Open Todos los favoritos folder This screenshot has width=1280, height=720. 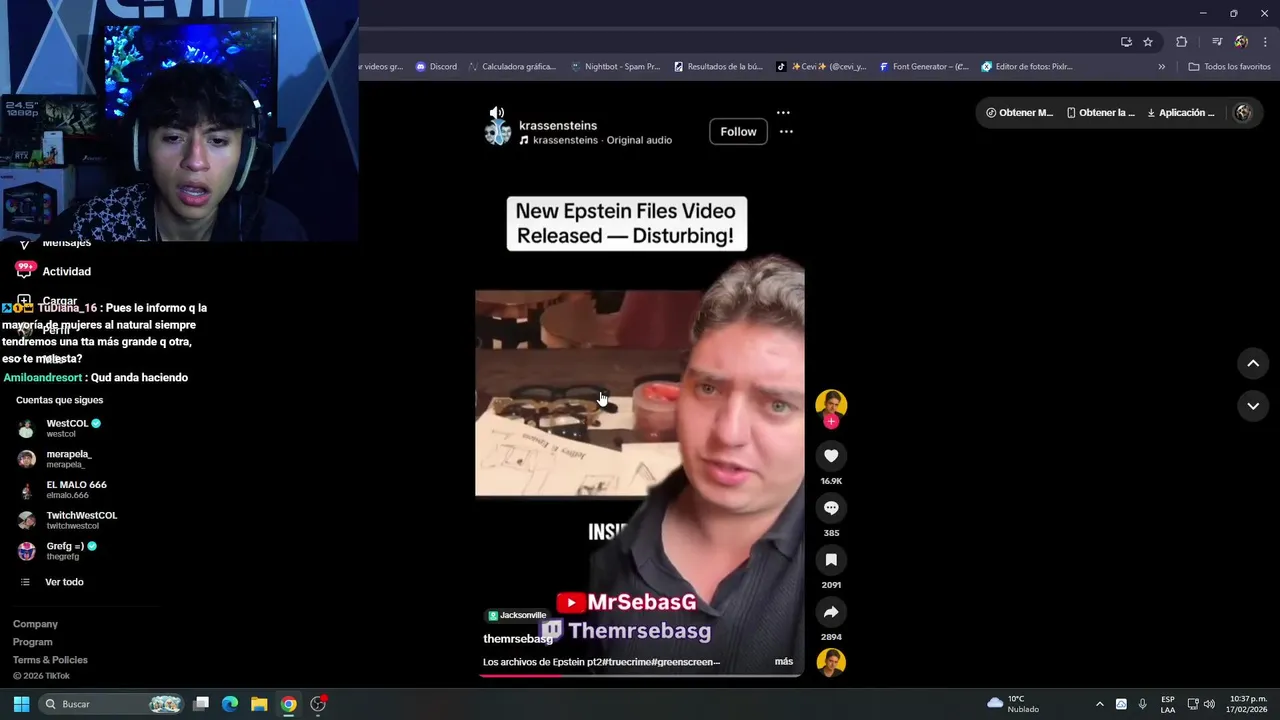(x=1229, y=67)
